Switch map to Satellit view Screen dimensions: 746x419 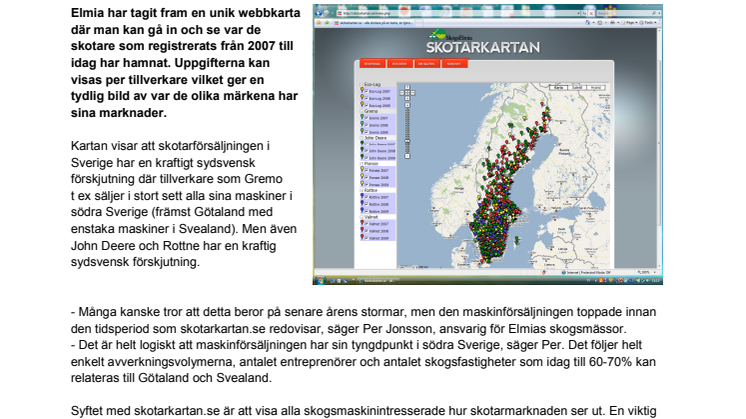[x=576, y=88]
